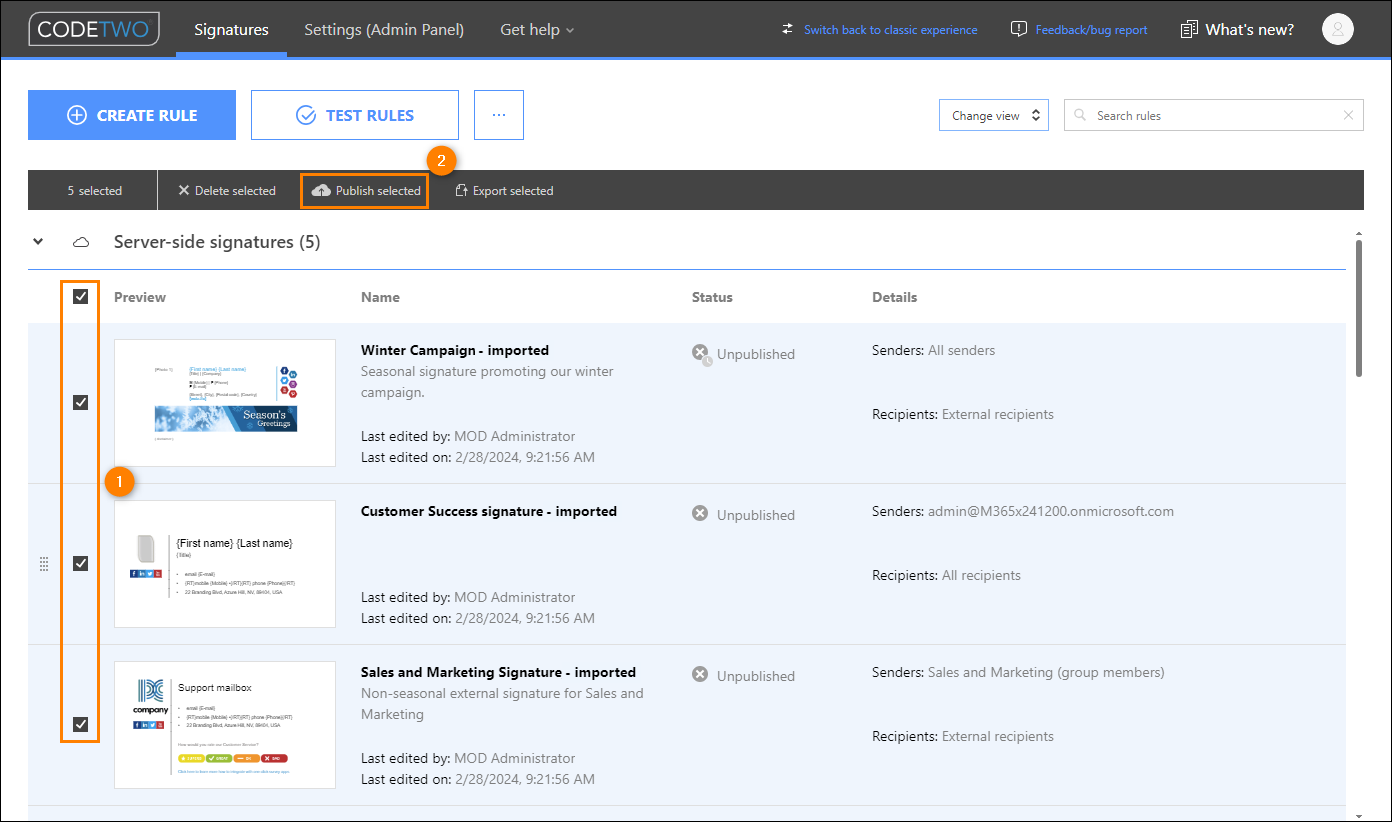Viewport: 1392px width, 822px height.
Task: Open the Change view dropdown
Action: [x=993, y=115]
